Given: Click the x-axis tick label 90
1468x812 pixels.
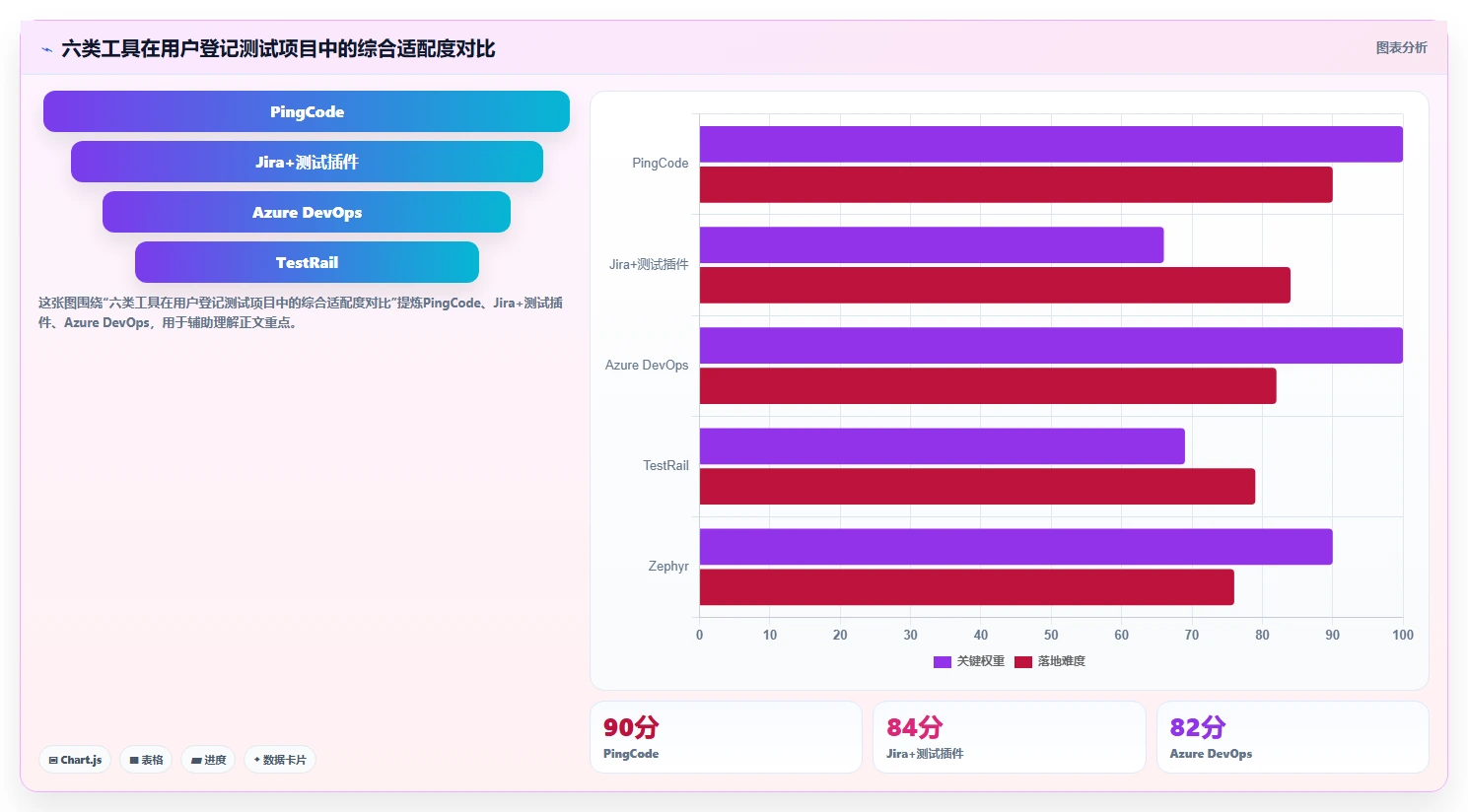Looking at the screenshot, I should (1333, 635).
